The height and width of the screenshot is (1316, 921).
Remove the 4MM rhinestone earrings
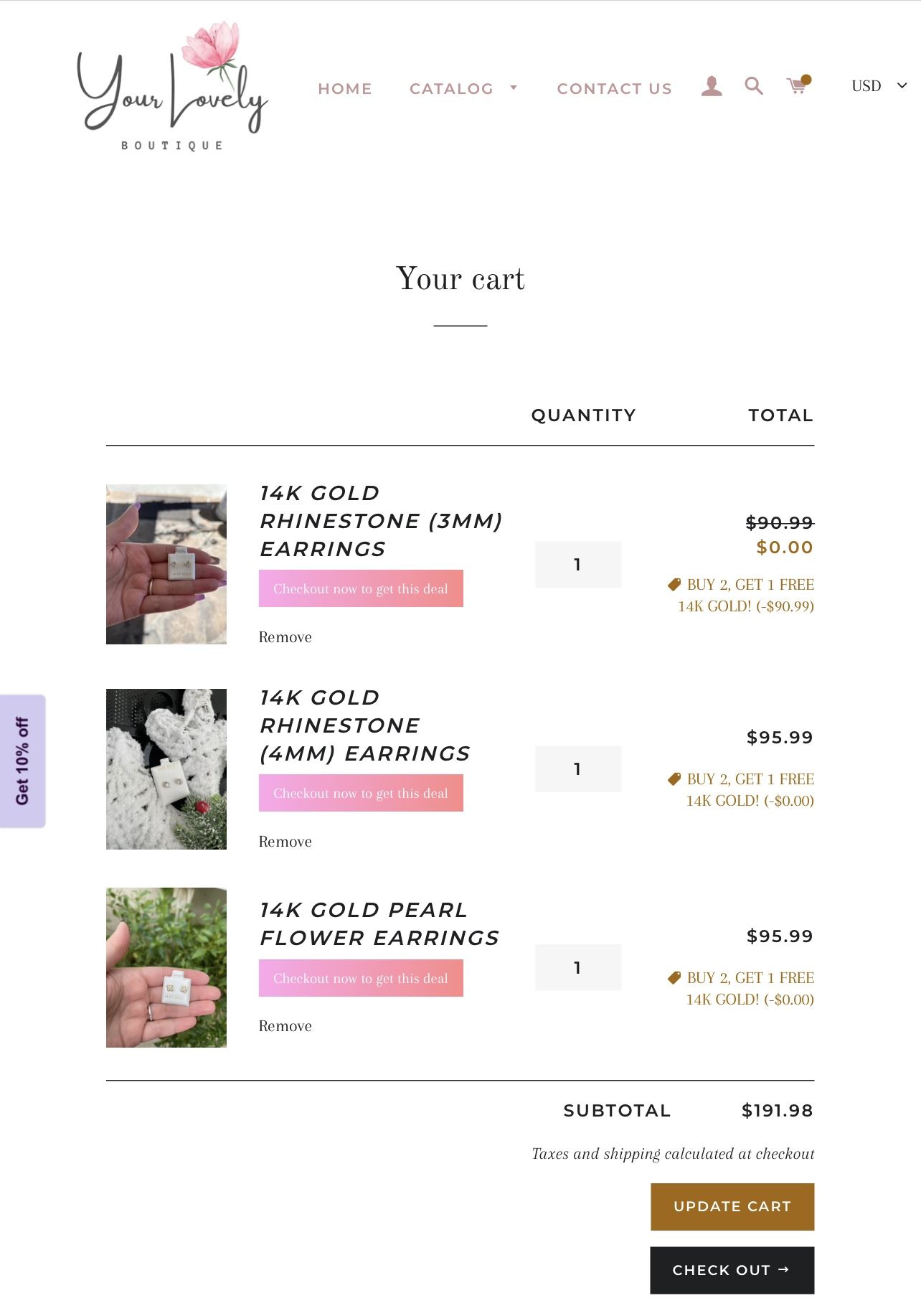click(285, 842)
